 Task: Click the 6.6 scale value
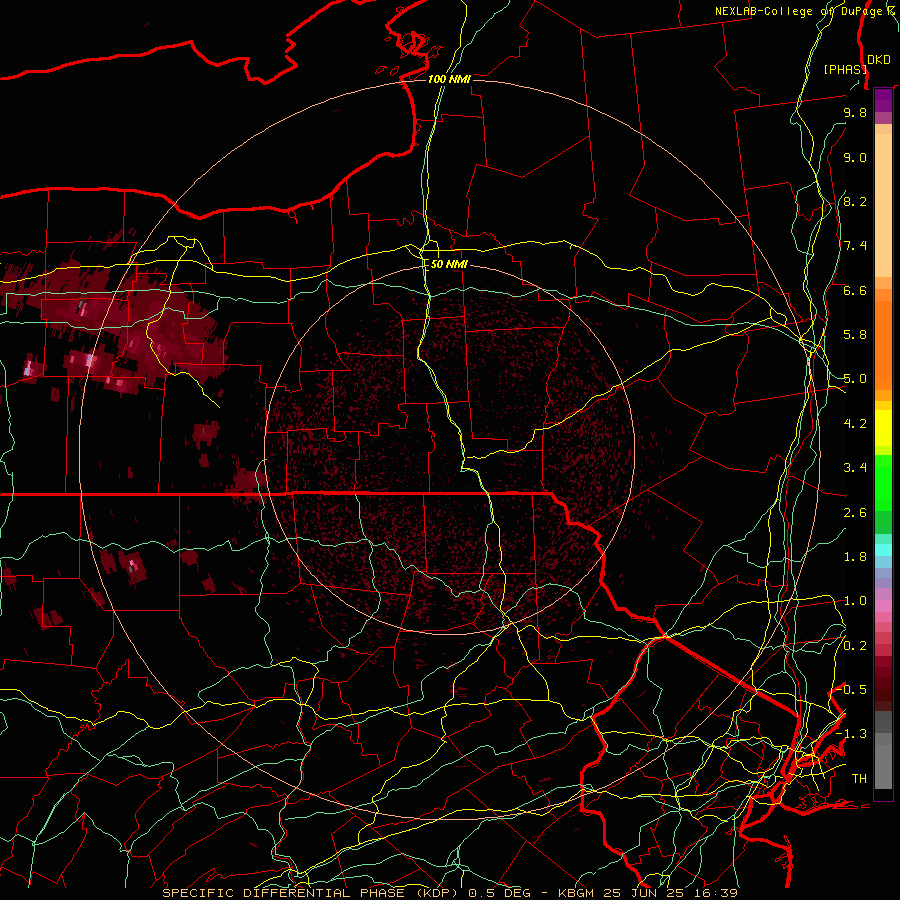pos(855,290)
